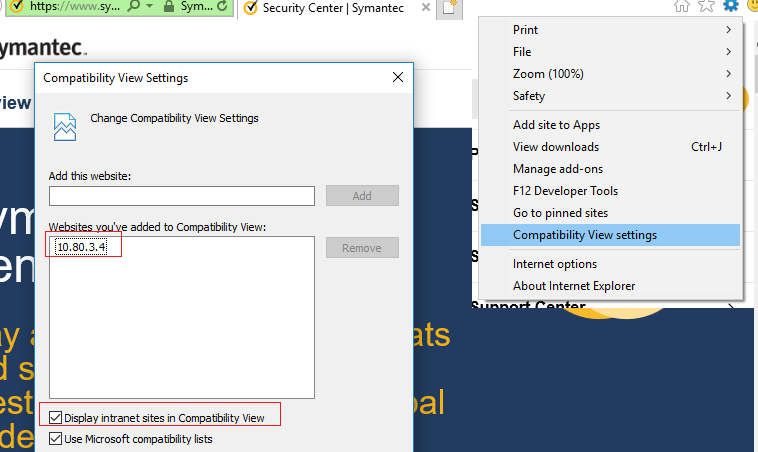Open Manage add-ons

[x=610, y=169]
